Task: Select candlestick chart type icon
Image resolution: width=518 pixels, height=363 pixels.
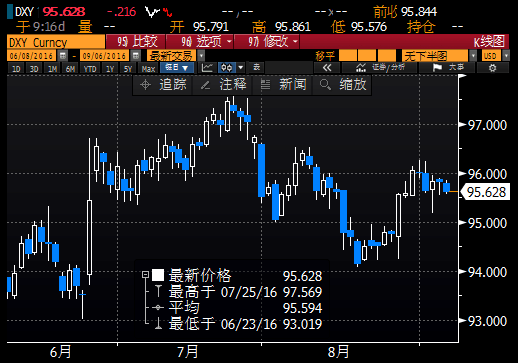Action: pyautogui.click(x=227, y=68)
